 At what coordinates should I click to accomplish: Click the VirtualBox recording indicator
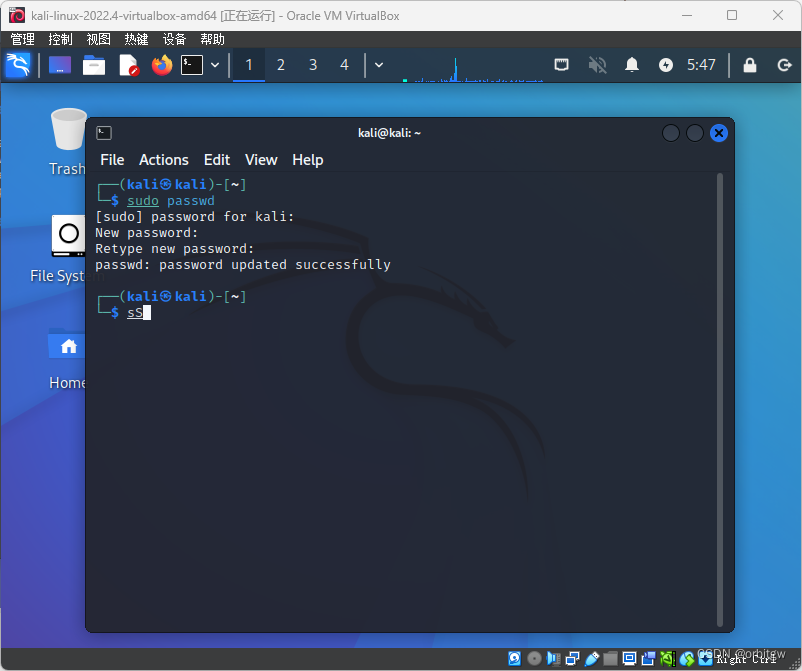(648, 658)
